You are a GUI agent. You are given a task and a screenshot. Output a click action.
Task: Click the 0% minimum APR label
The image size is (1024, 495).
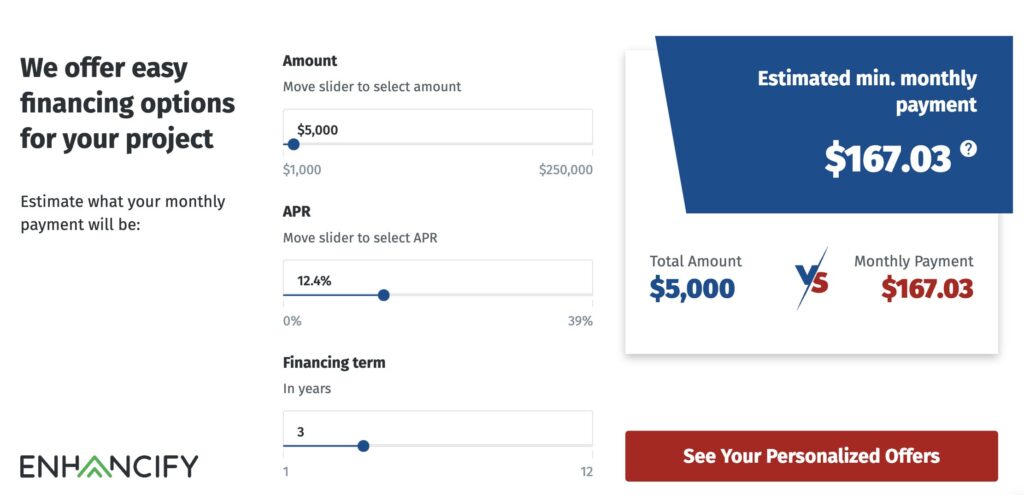click(292, 321)
